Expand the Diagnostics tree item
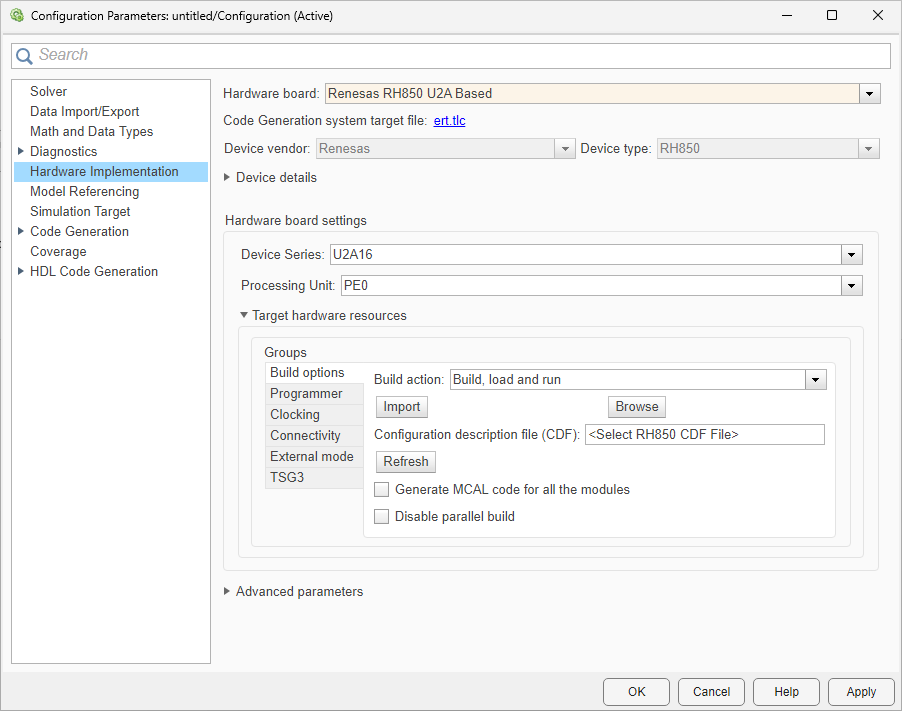 pyautogui.click(x=20, y=151)
